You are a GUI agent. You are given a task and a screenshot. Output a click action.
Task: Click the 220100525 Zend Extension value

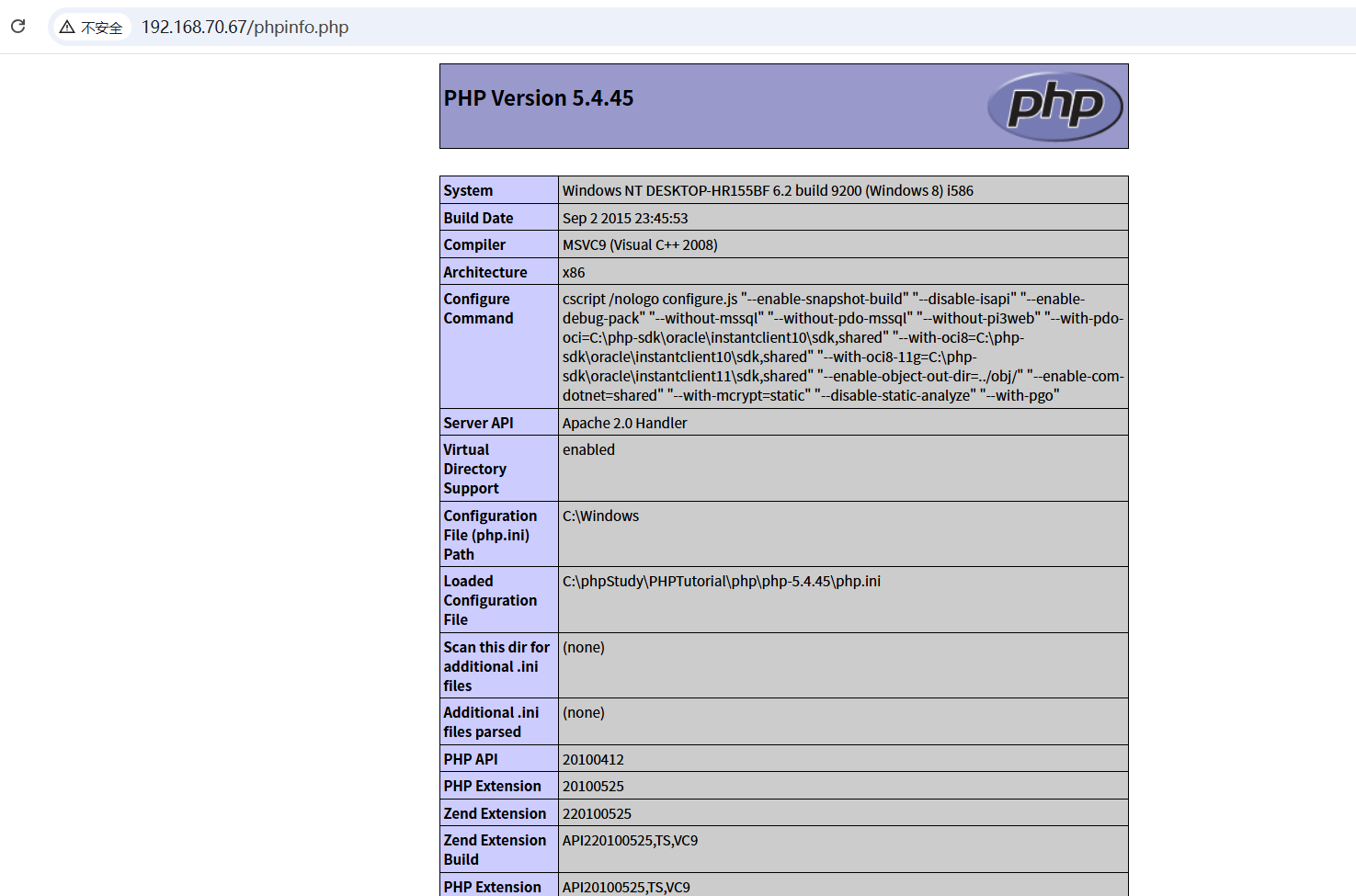tap(597, 813)
